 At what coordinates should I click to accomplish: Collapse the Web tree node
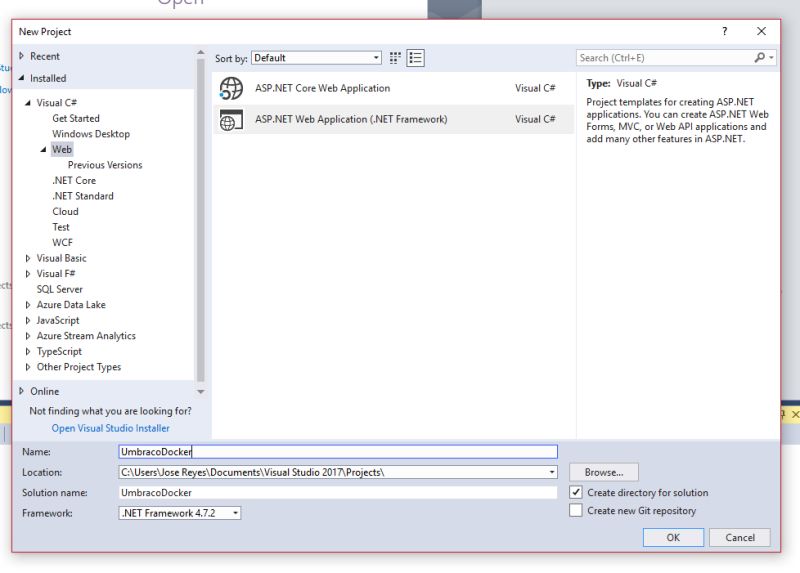click(x=43, y=150)
